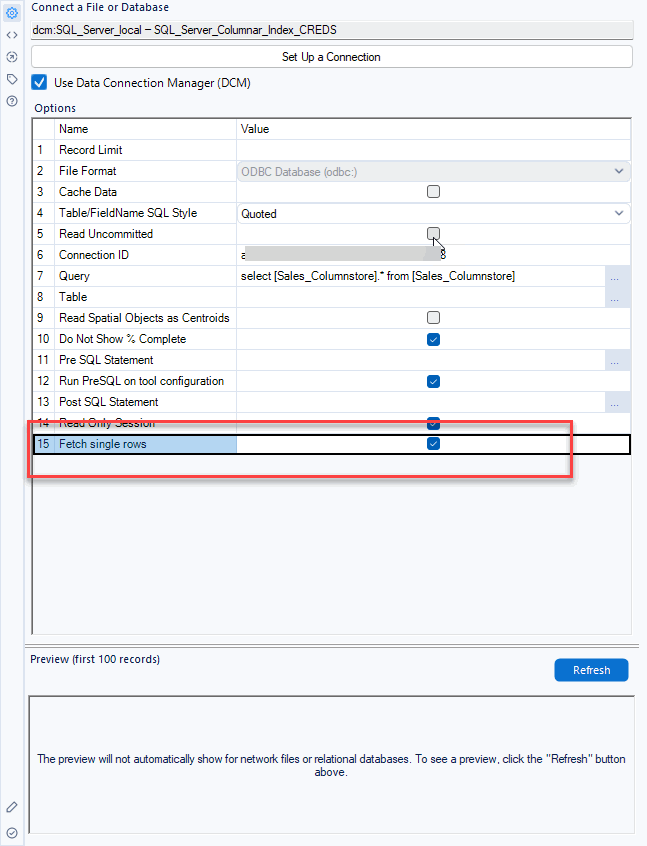The width and height of the screenshot is (647, 846).
Task: Disable Use Data Connection Manager (DCM) checkbox
Action: (x=40, y=82)
